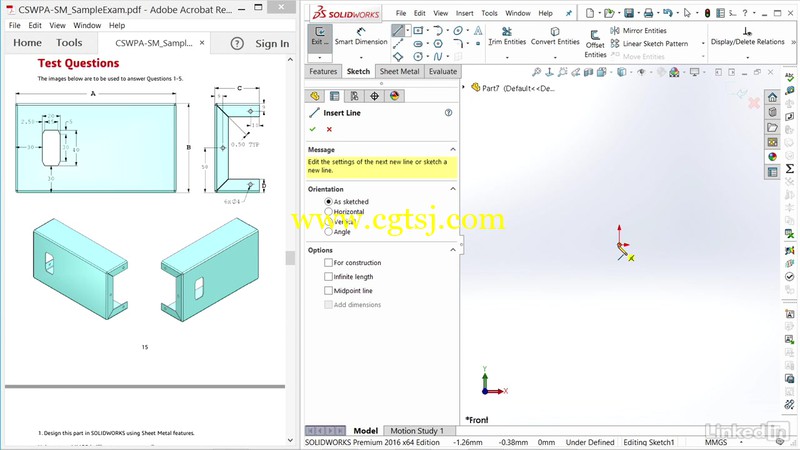Viewport: 800px width, 450px height.
Task: Enable For construction option
Action: click(x=328, y=262)
